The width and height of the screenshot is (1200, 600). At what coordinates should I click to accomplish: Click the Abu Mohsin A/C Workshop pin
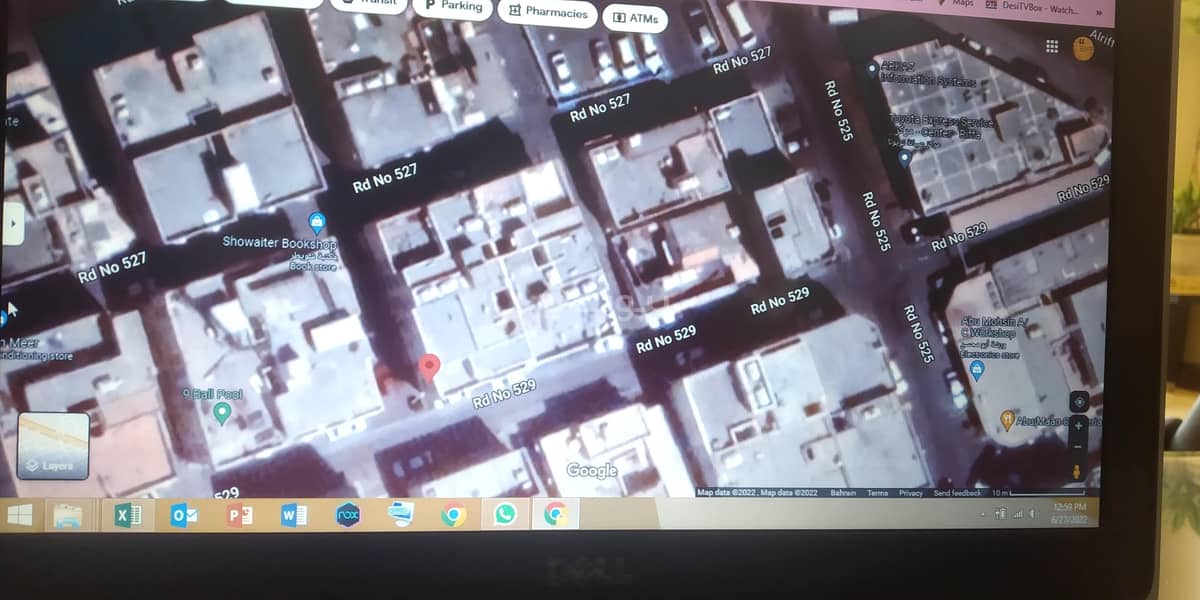click(977, 371)
